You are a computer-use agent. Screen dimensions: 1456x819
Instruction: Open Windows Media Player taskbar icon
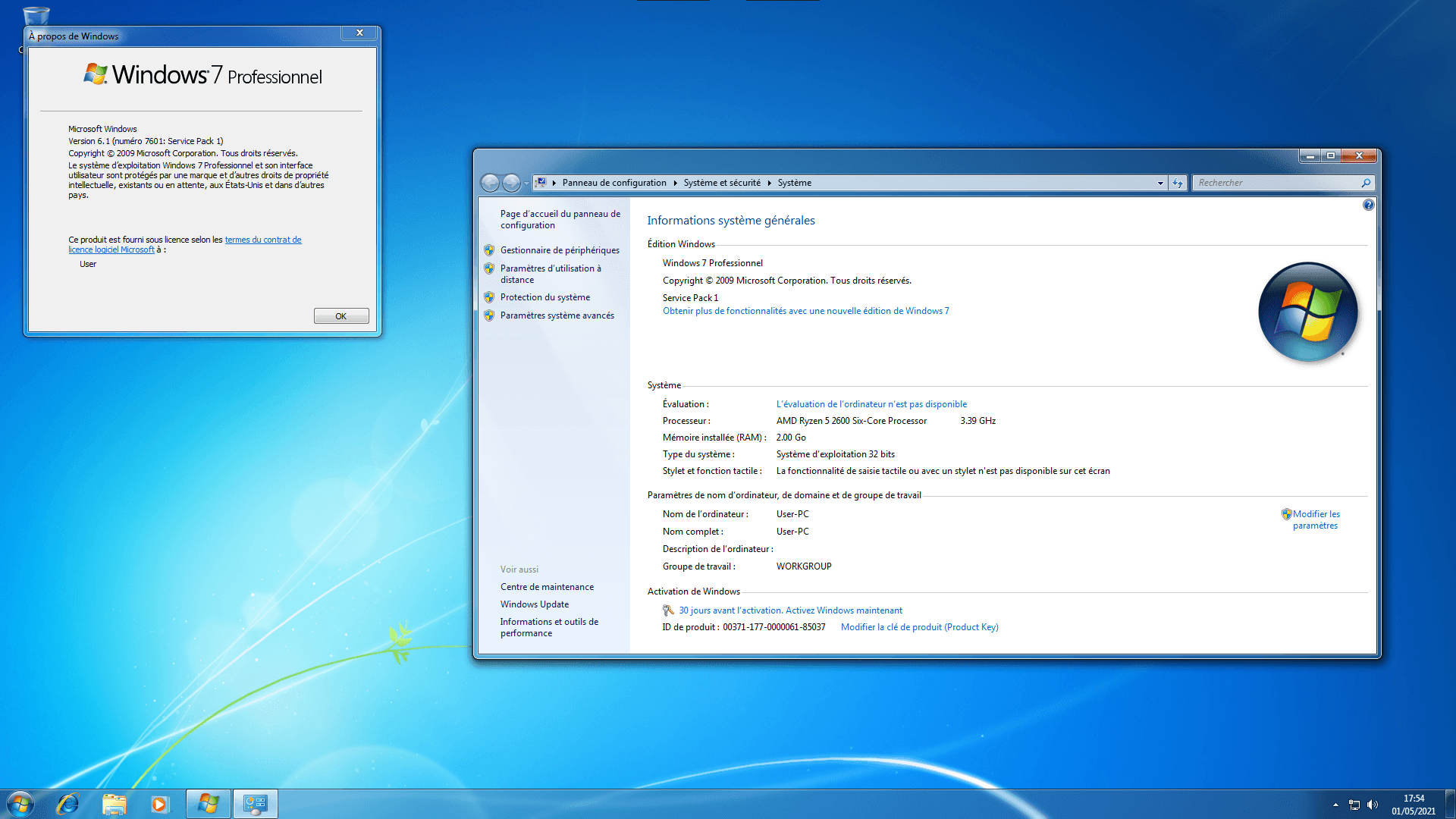159,804
